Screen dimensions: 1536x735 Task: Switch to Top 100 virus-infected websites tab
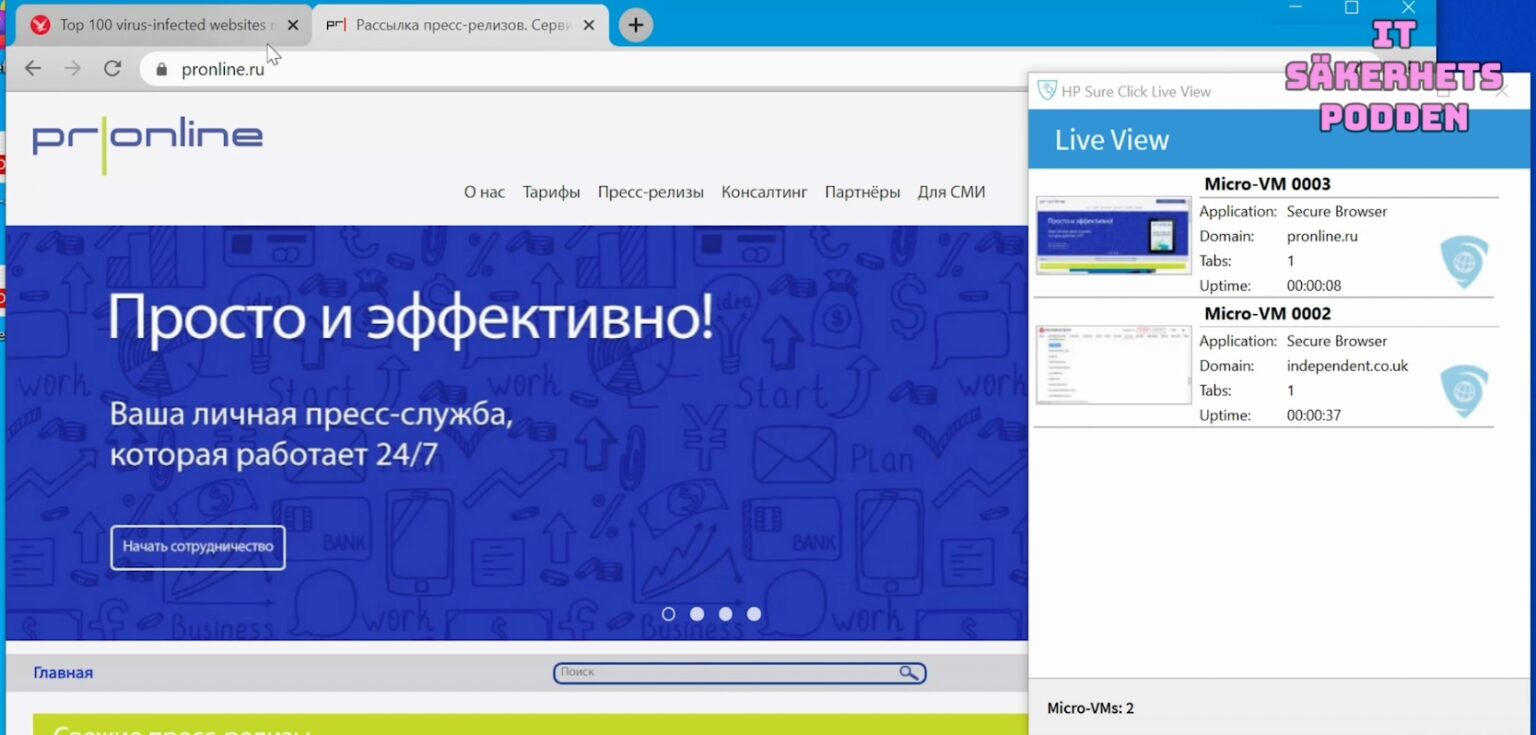tap(160, 25)
